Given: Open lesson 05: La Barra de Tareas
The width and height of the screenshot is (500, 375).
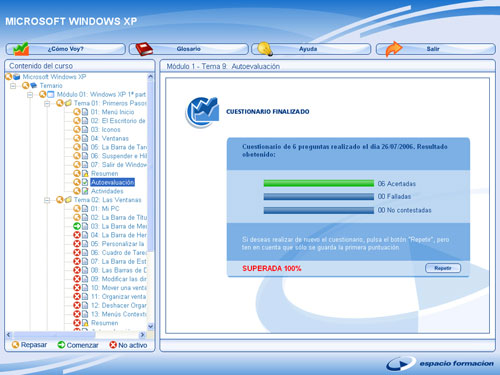Looking at the screenshot, I should click(119, 147).
